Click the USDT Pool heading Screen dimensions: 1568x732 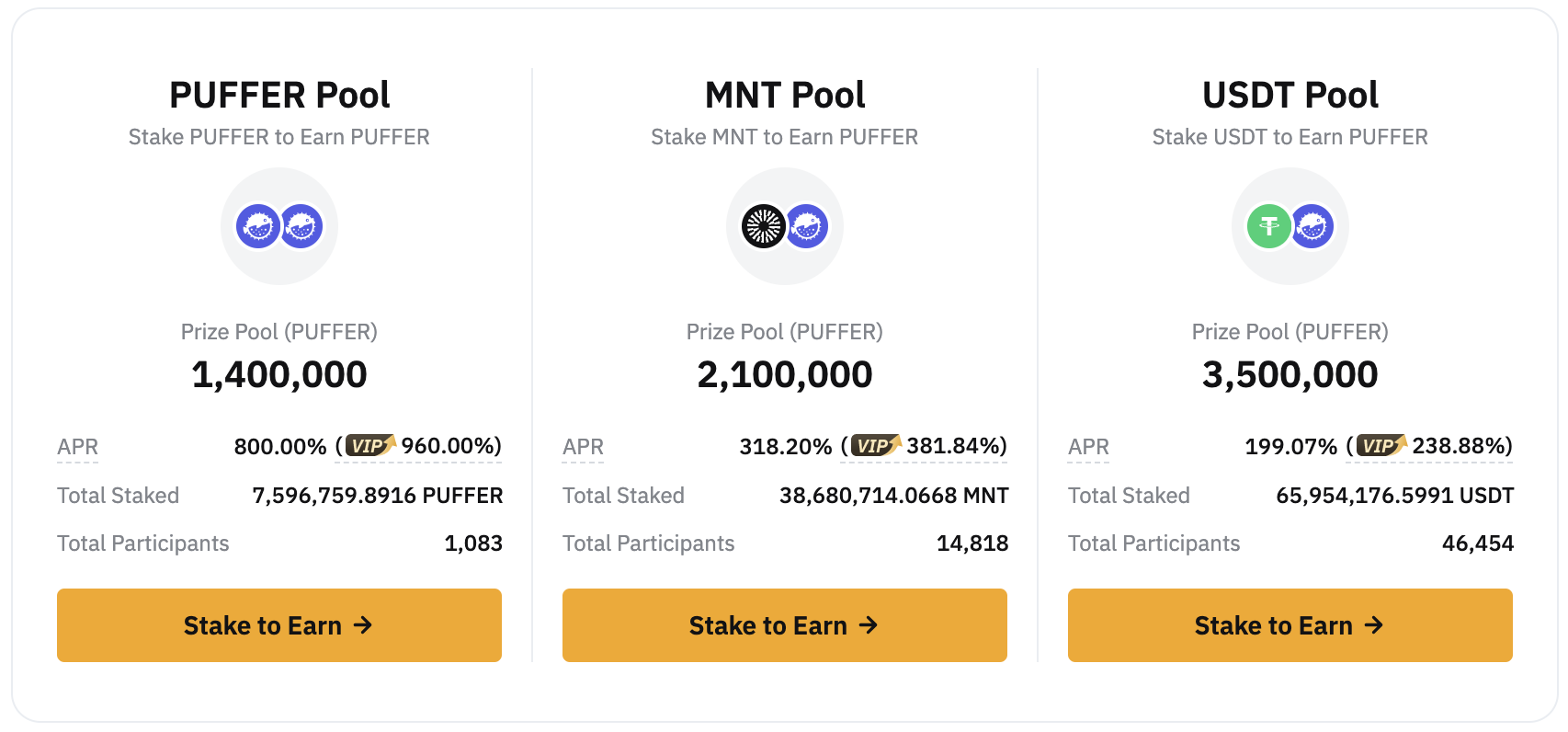[1290, 95]
